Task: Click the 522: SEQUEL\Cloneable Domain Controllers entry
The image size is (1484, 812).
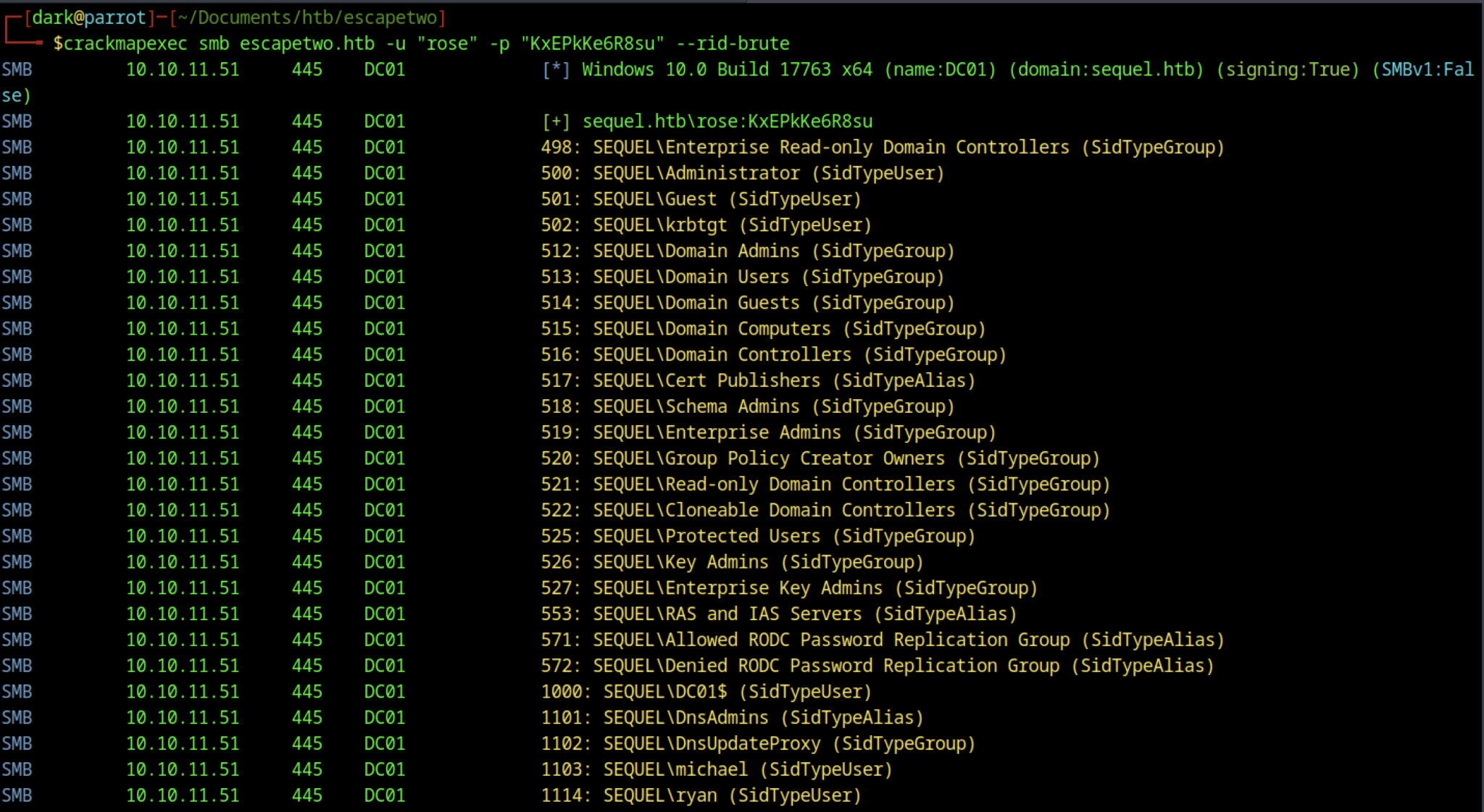Action: click(x=825, y=511)
